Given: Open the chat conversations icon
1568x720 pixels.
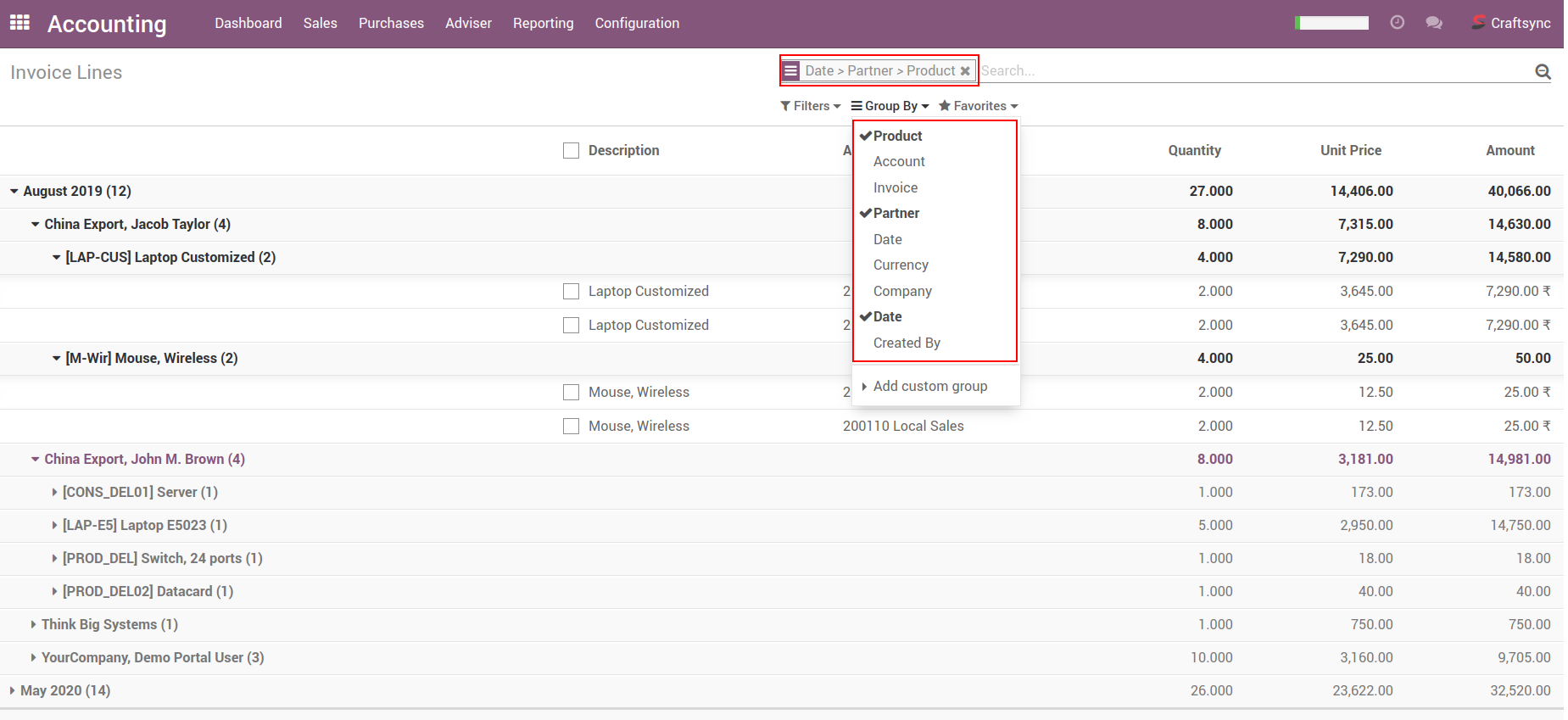Looking at the screenshot, I should 1434,23.
